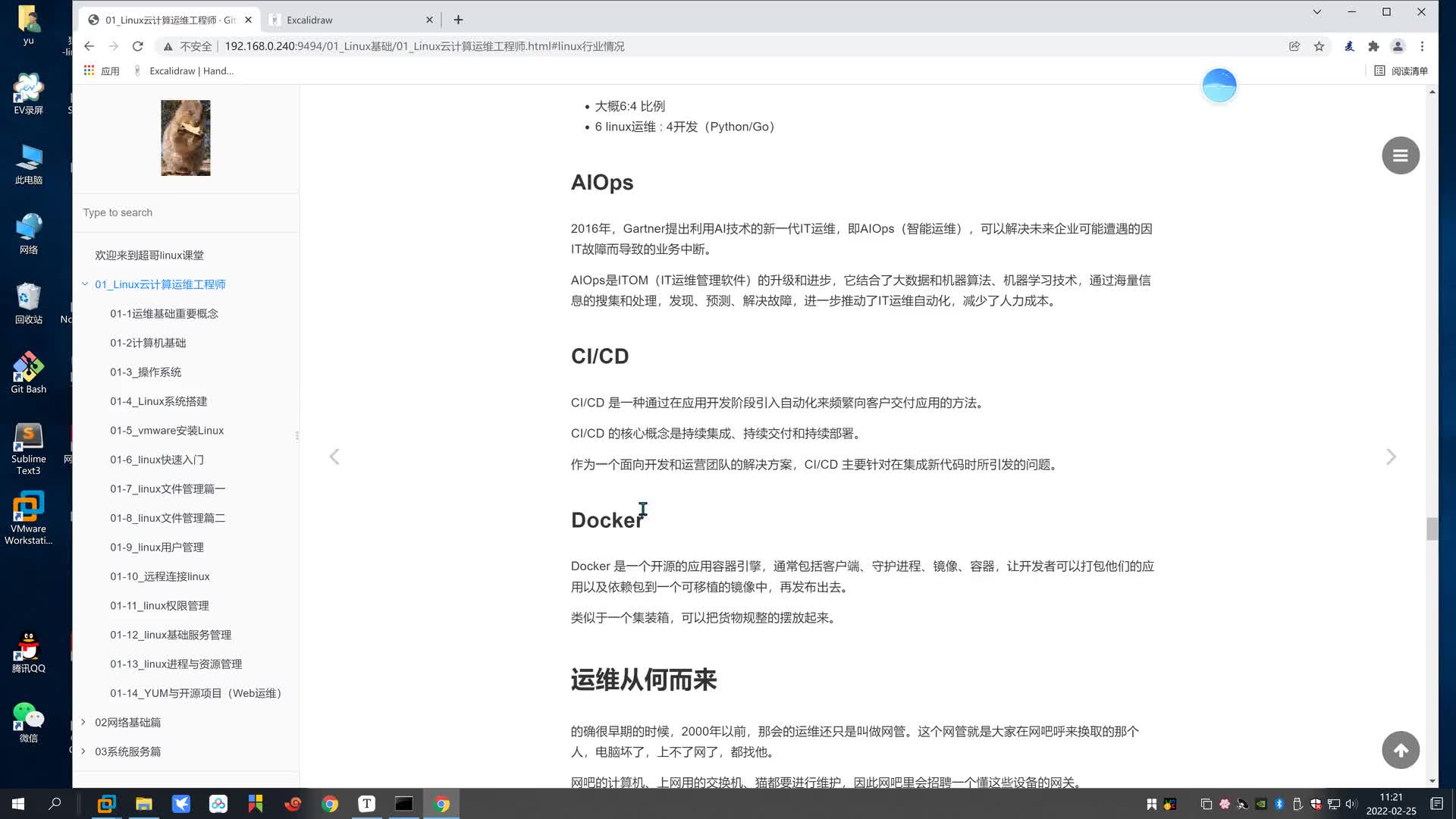Open 01-9_linux用户管理 chapter

[157, 547]
